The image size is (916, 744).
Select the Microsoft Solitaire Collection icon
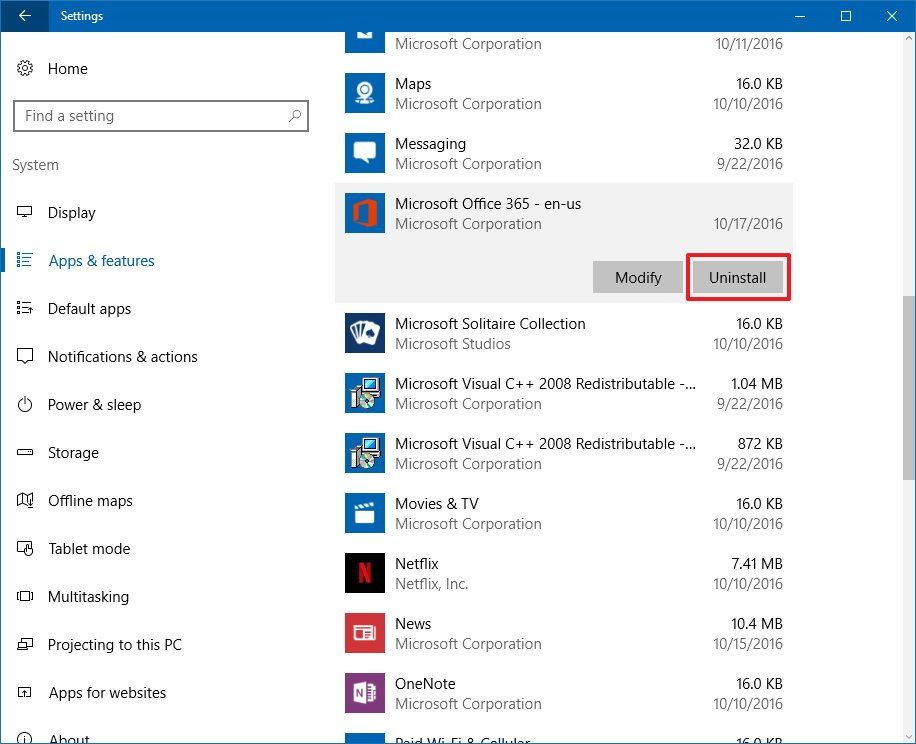364,333
